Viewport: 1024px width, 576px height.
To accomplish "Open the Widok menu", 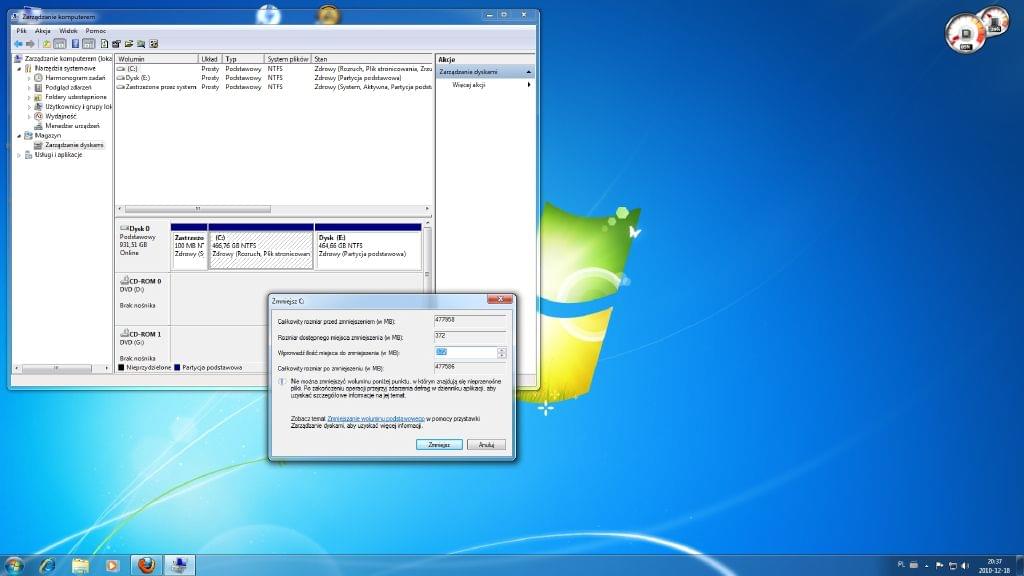I will (68, 31).
